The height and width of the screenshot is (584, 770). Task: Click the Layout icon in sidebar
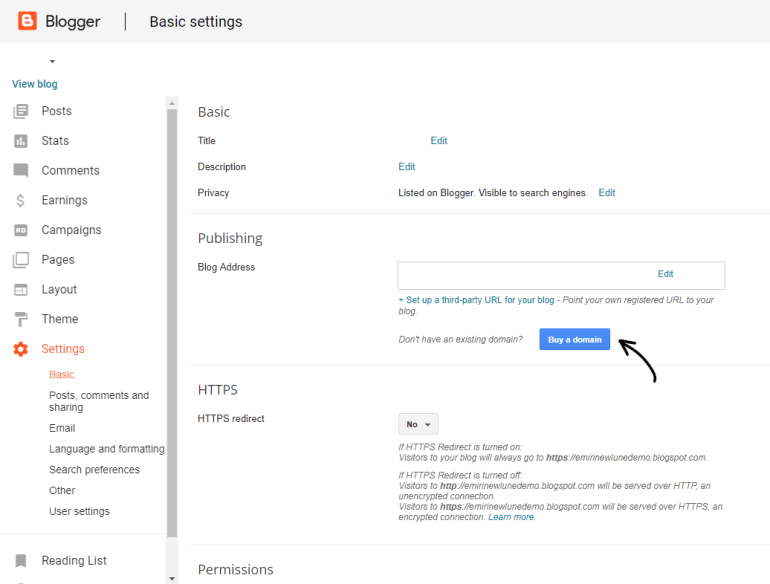coord(21,290)
